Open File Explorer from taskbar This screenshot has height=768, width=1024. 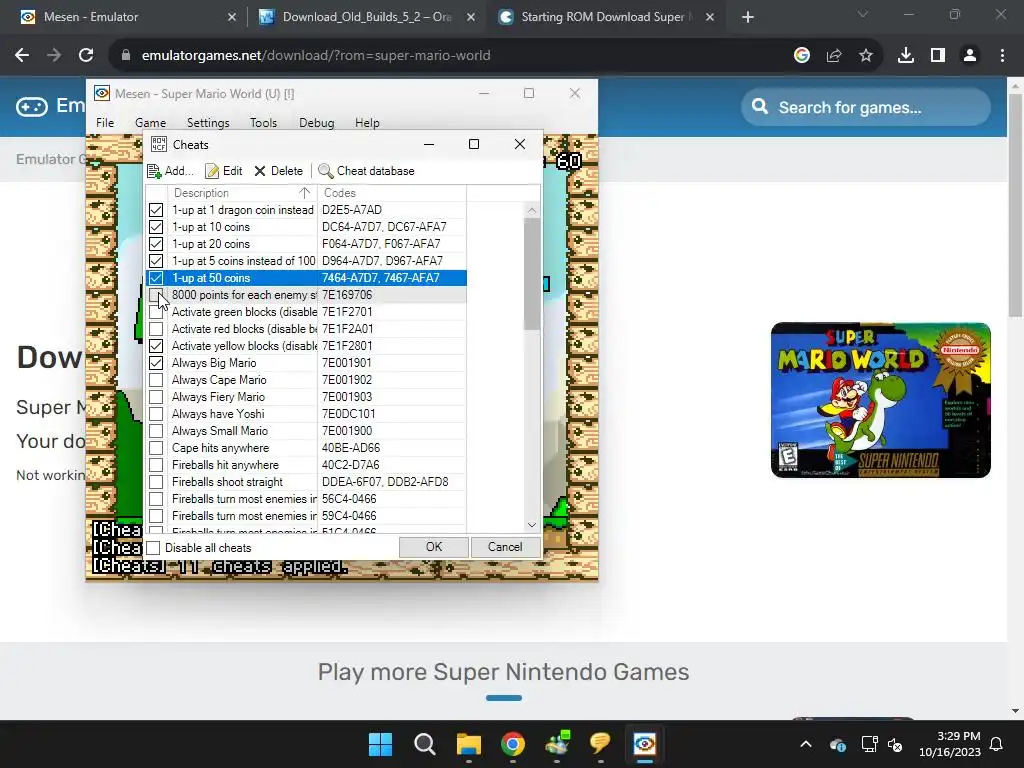tap(469, 744)
